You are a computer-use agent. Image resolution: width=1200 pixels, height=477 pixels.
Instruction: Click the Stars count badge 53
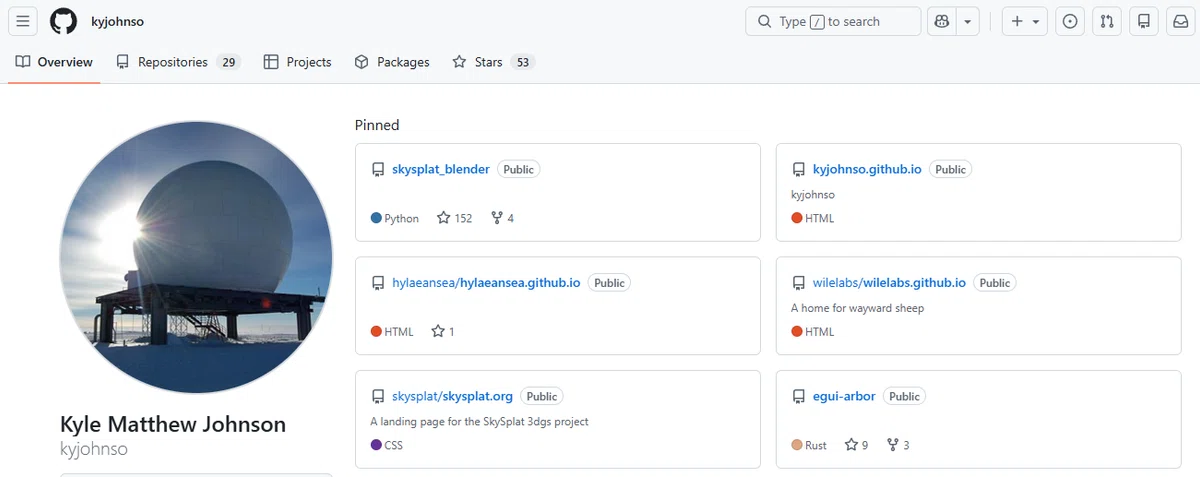pos(523,62)
